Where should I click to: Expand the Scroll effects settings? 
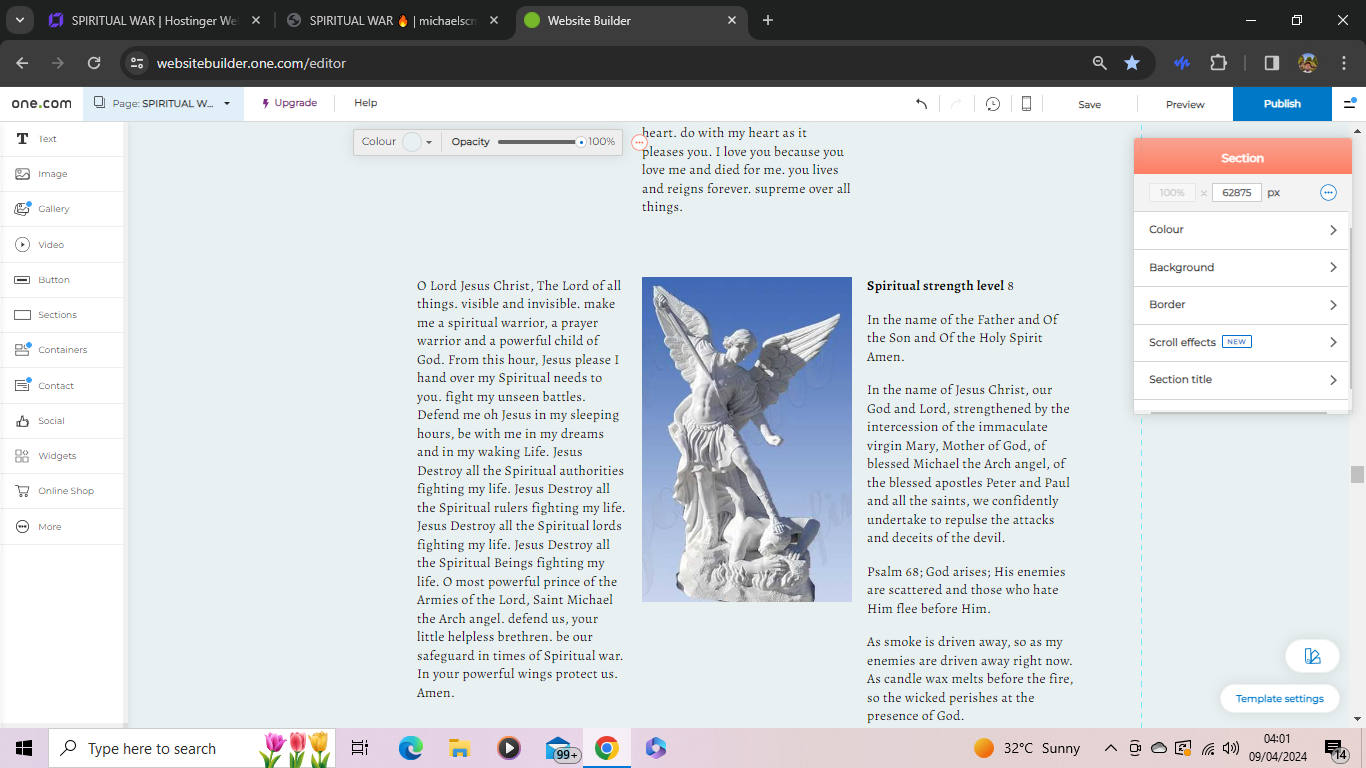click(1242, 342)
